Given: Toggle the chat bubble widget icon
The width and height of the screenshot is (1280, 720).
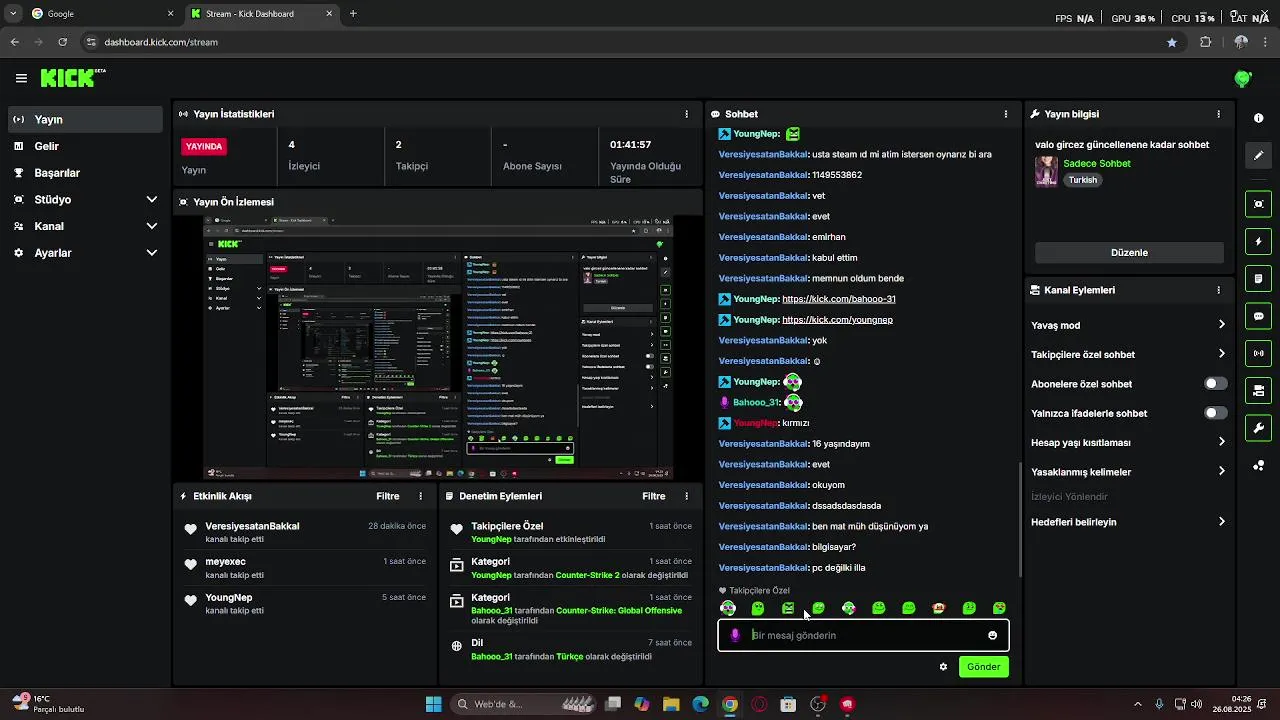Looking at the screenshot, I should 1258,316.
